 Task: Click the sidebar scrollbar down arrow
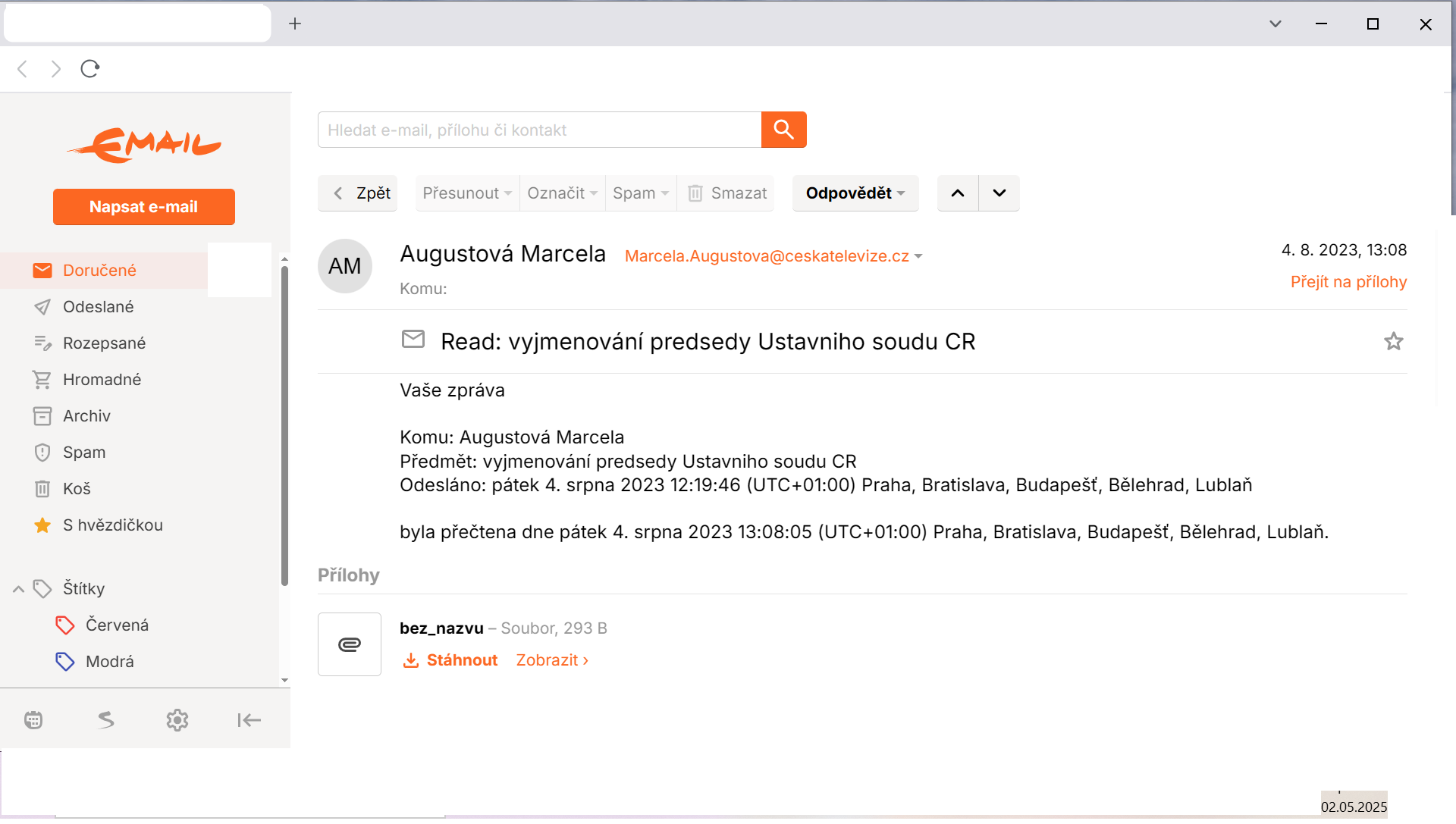point(284,681)
